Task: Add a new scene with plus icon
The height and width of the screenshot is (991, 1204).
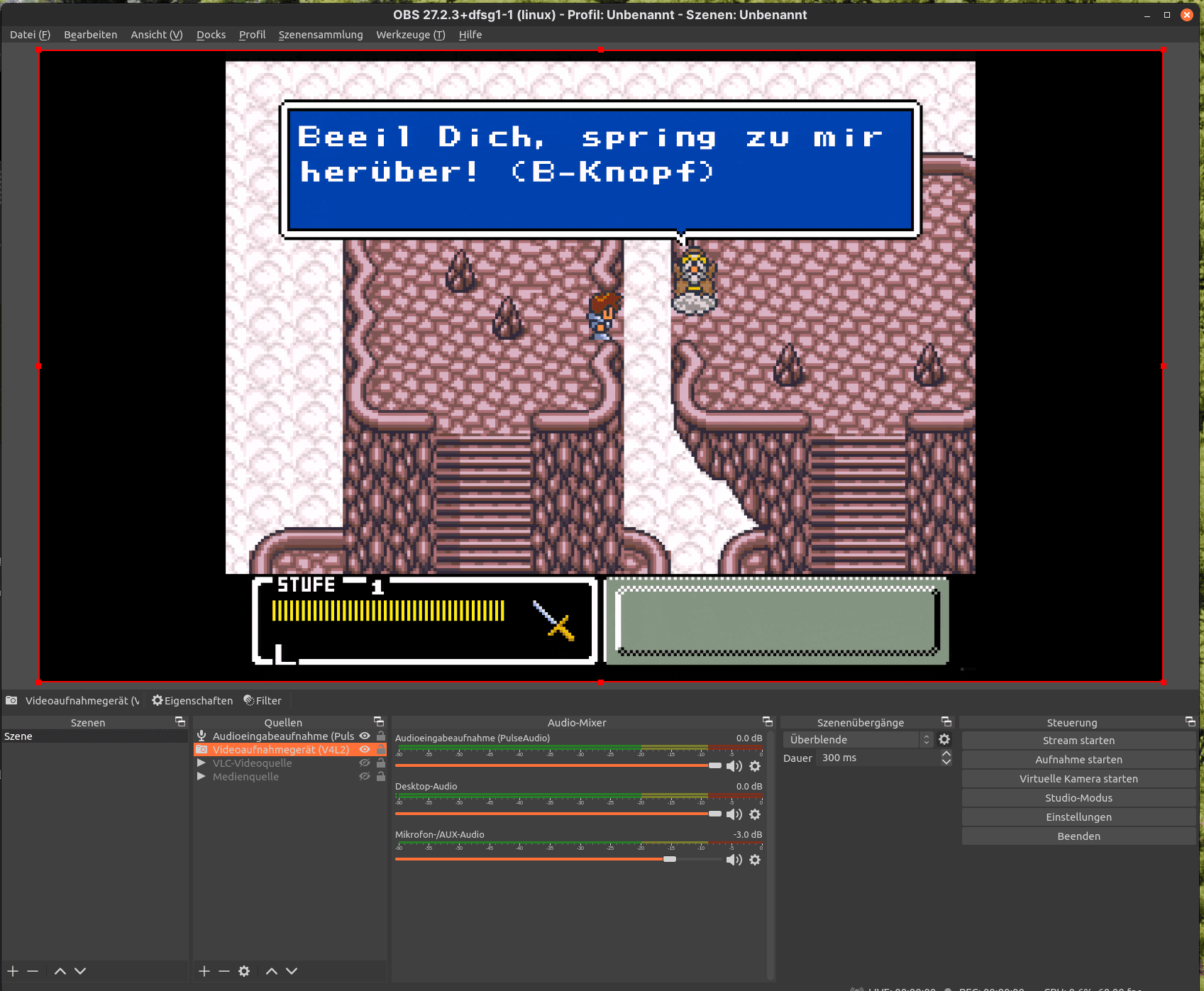Action: [13, 971]
